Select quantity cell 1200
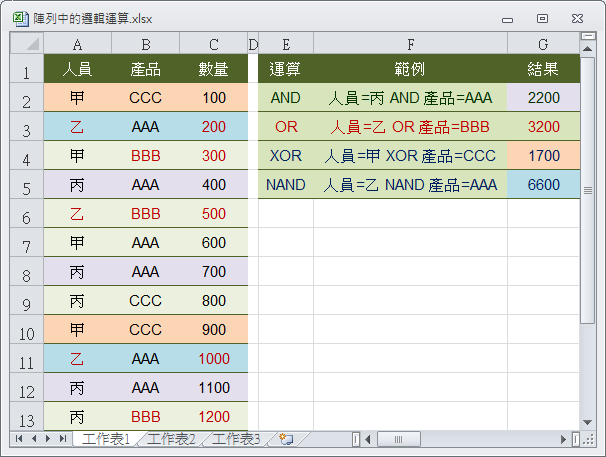The height and width of the screenshot is (457, 606). tap(214, 416)
